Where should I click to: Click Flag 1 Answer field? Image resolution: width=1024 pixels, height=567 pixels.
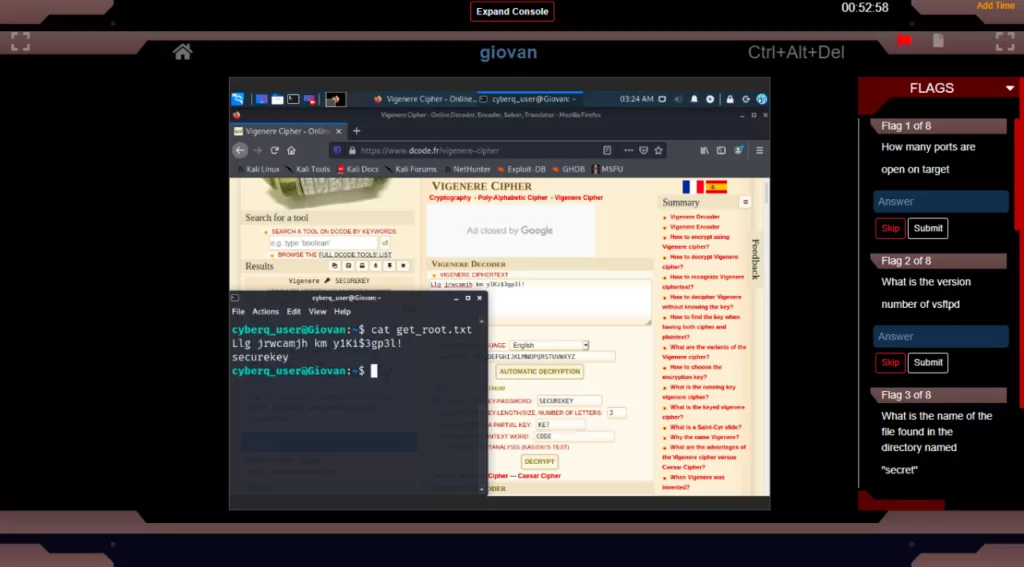coord(941,202)
